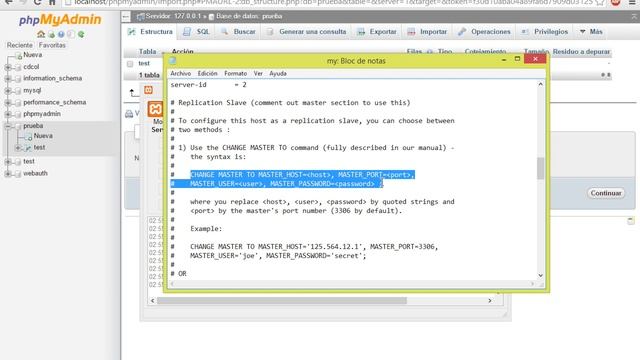
Task: Click the browser reload icon
Action: tap(38, 2)
